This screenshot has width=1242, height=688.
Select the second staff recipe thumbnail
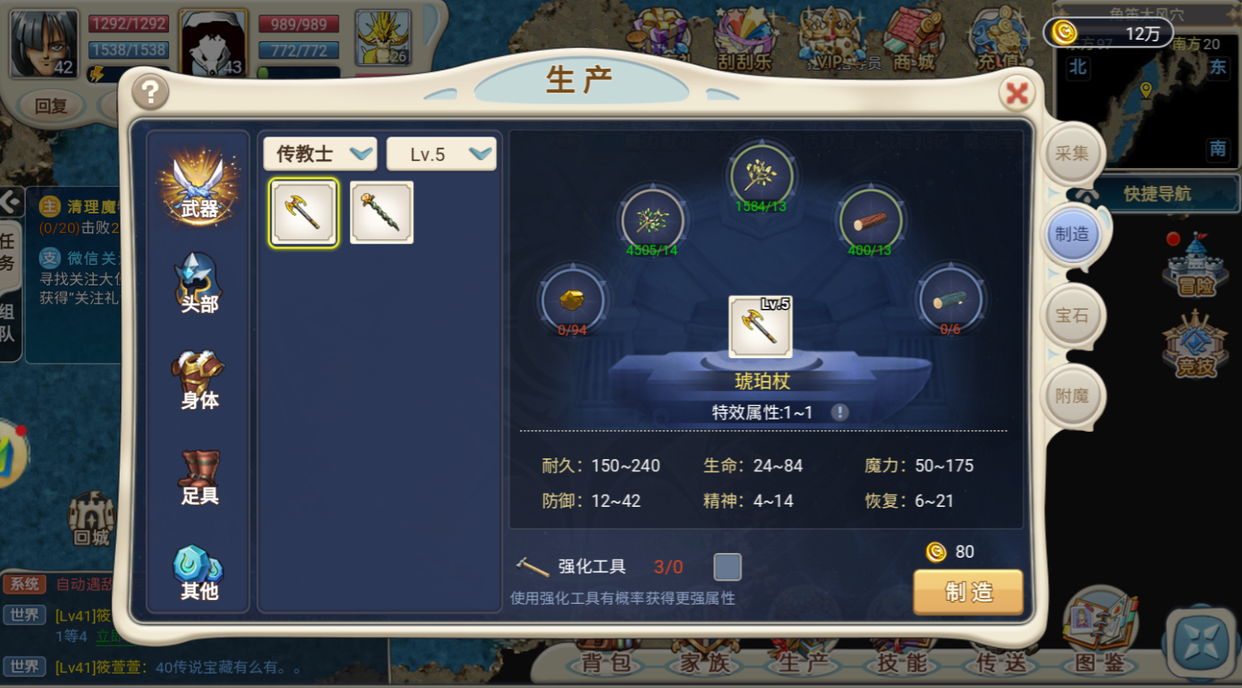pos(382,212)
